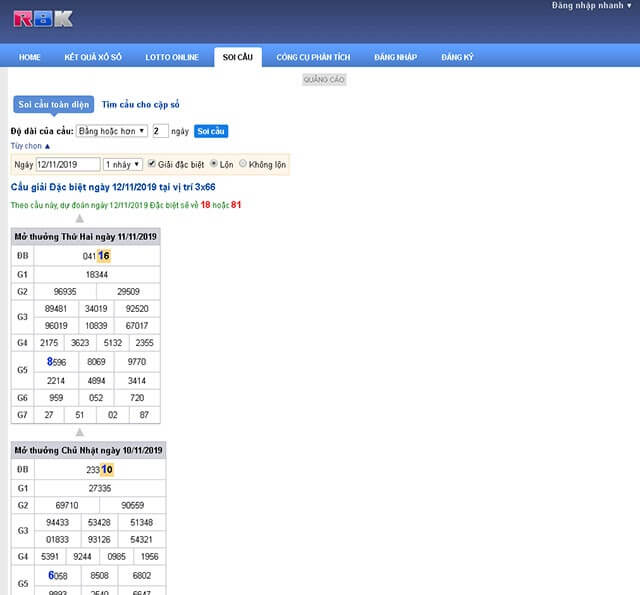
Task: Open the 1 nháy dropdown
Action: click(x=123, y=164)
